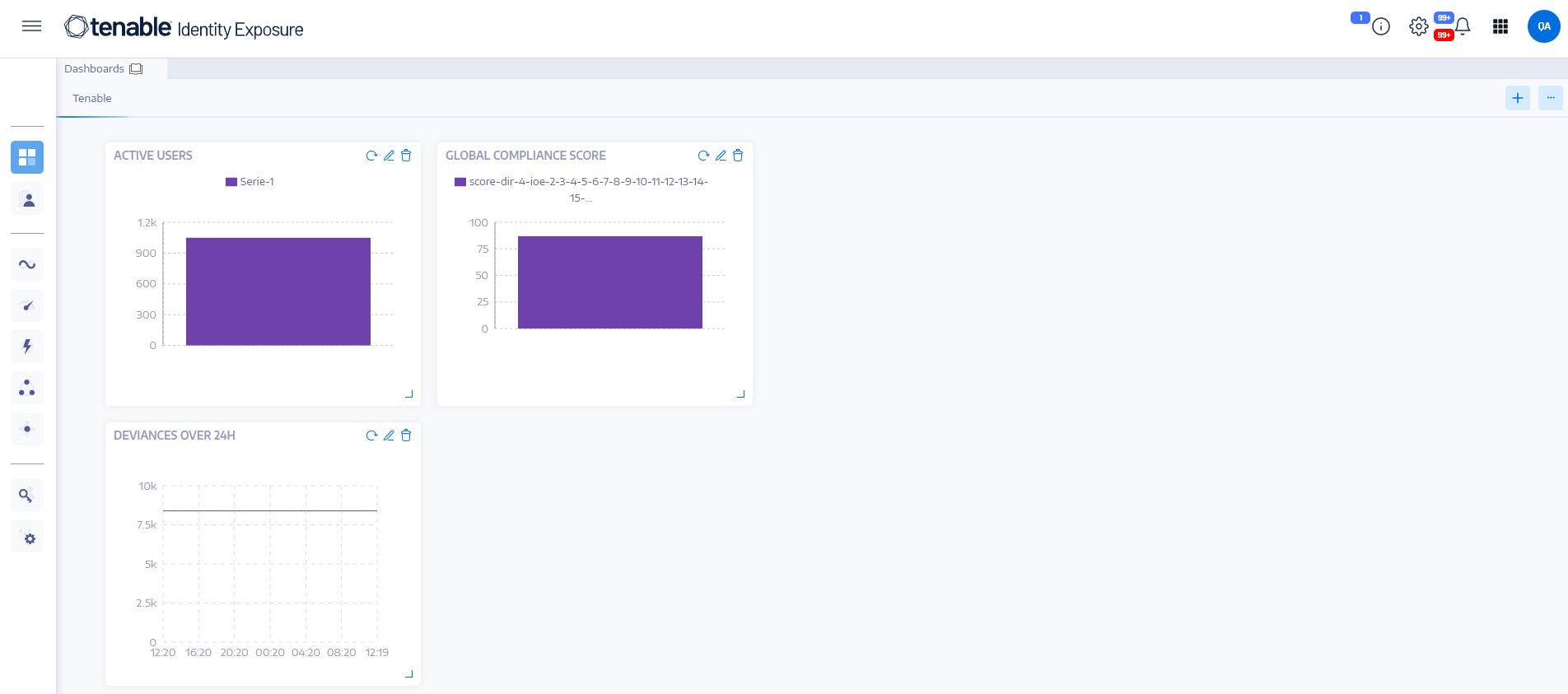Toggle the Serie-1 legend entry
The image size is (1568, 694).
(250, 182)
